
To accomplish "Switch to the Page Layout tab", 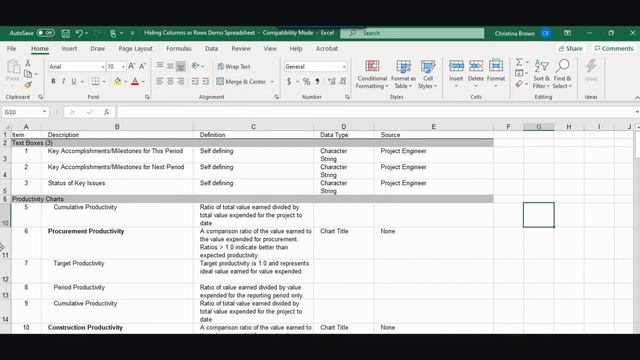I will [135, 49].
